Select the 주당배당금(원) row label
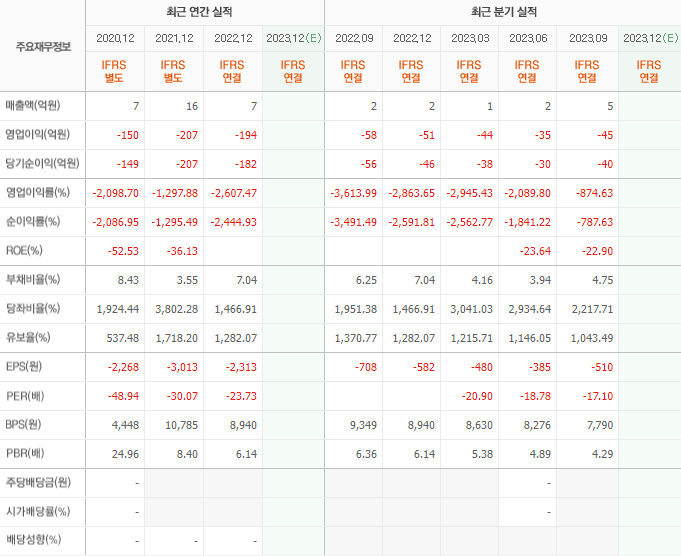 tap(38, 482)
